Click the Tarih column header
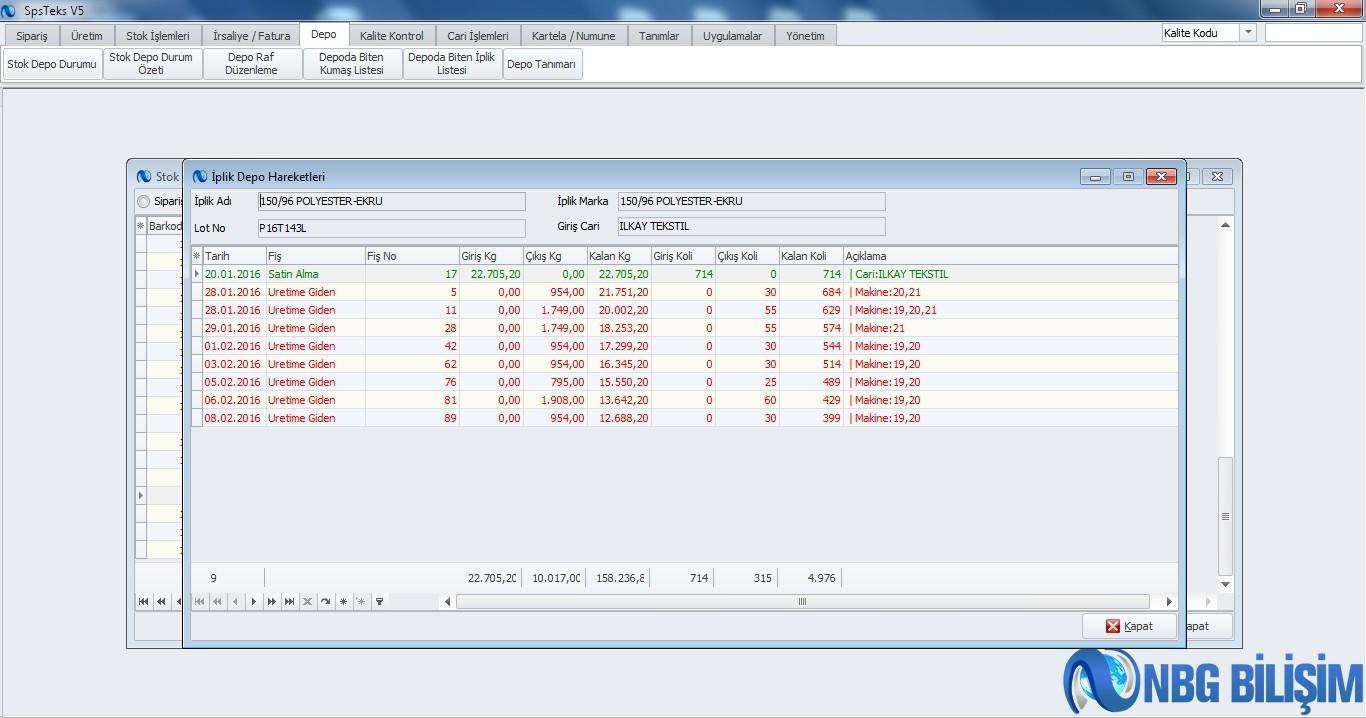 coord(234,256)
